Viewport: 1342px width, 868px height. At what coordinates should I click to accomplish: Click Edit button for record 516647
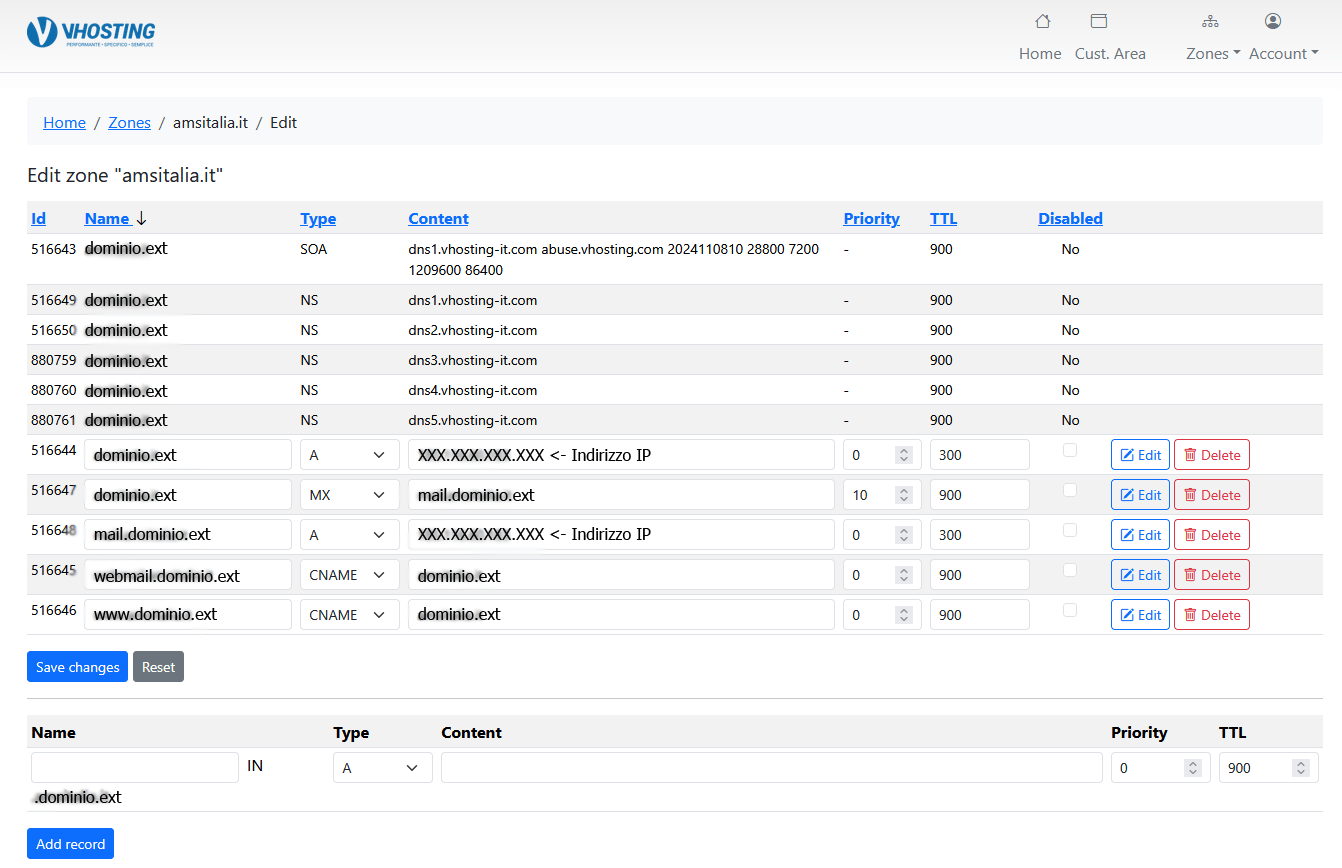[x=1140, y=495]
